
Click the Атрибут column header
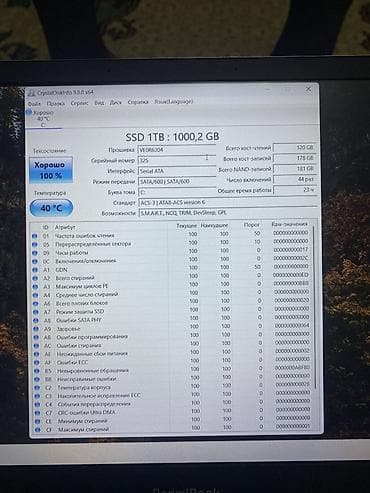(x=65, y=227)
